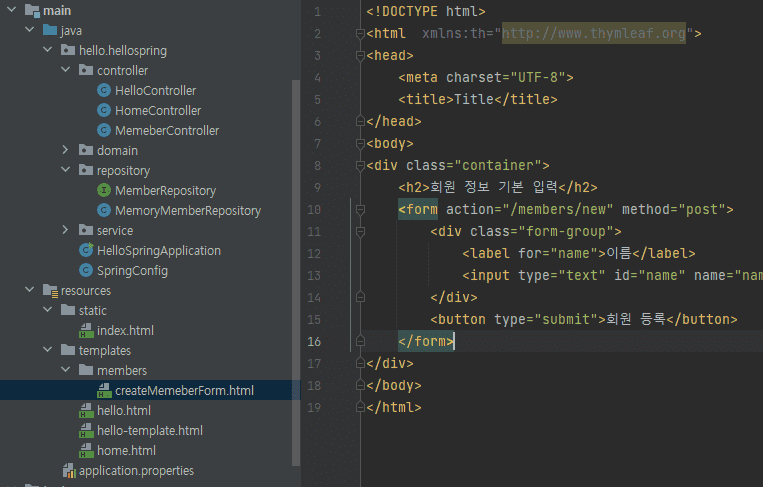Click the java source folder icon
This screenshot has height=487, width=763.
[x=50, y=30]
